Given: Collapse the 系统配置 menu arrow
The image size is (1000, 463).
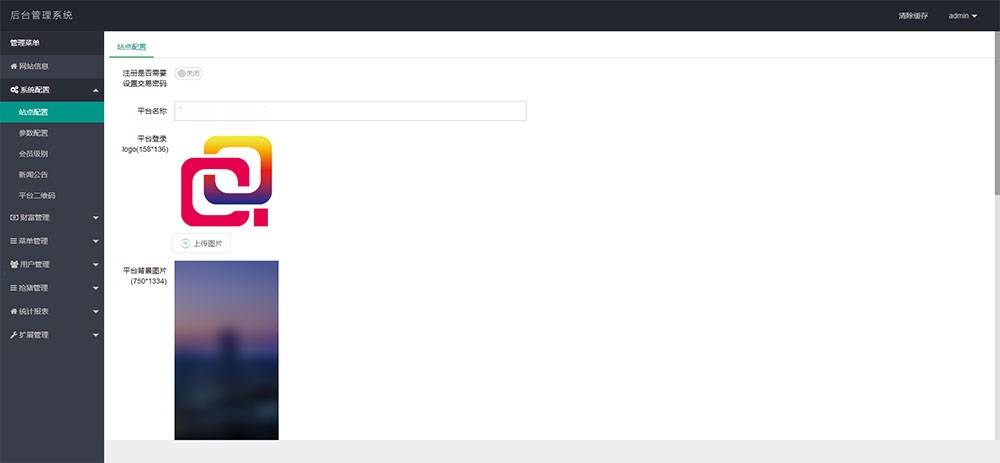Looking at the screenshot, I should click(96, 91).
